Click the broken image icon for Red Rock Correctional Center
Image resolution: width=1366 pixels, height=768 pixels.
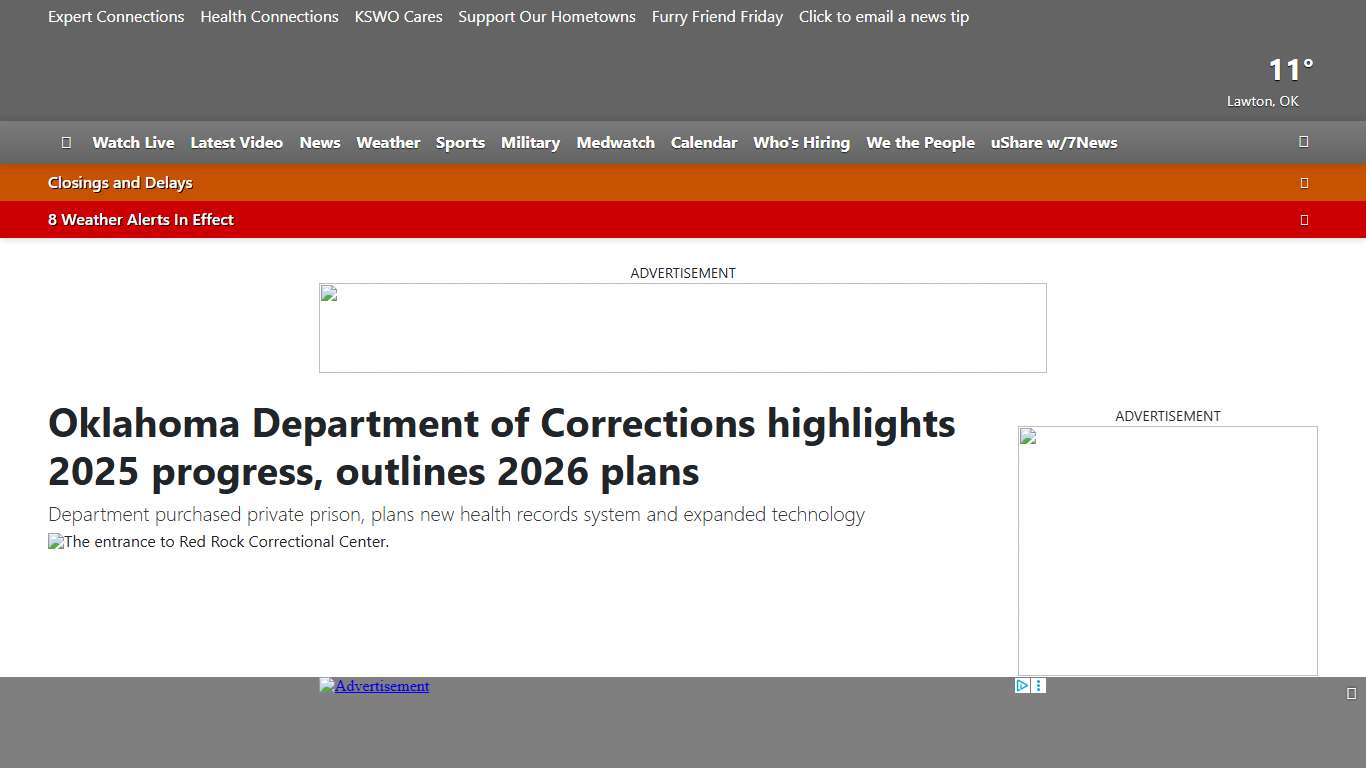[x=54, y=541]
